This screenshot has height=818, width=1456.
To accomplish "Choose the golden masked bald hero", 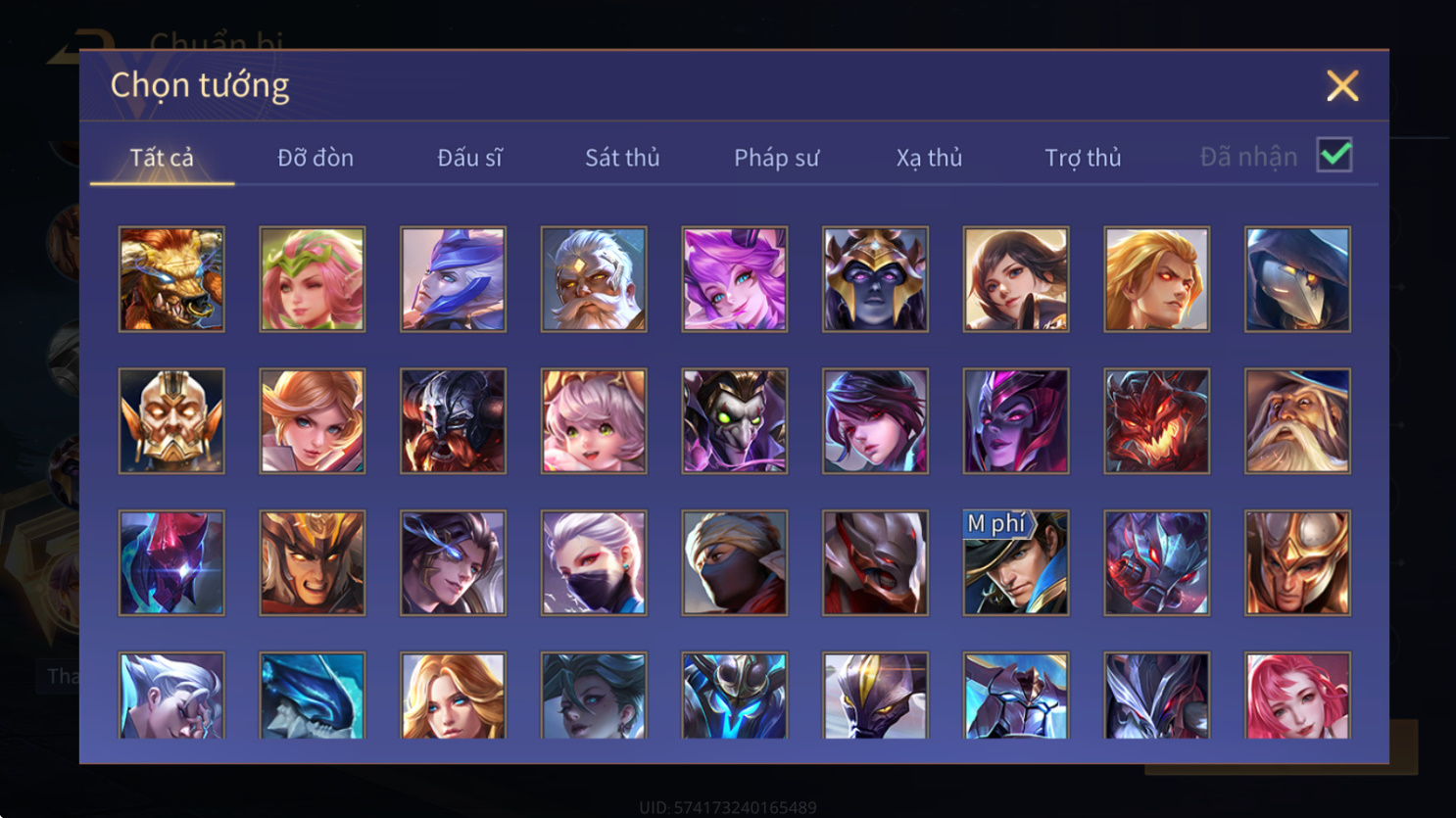I will point(171,421).
